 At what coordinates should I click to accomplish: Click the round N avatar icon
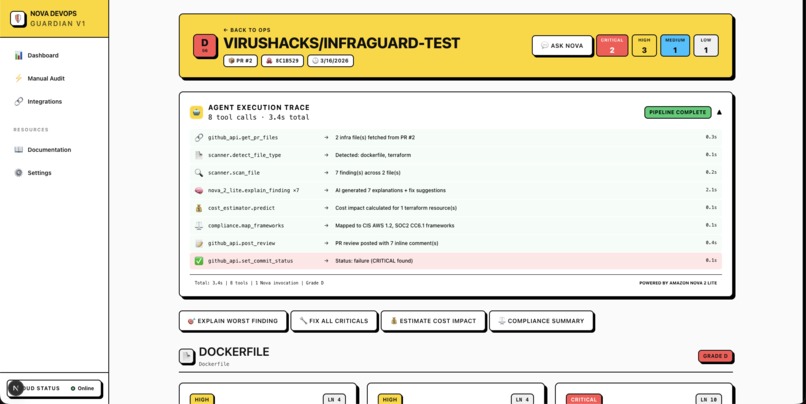point(15,388)
